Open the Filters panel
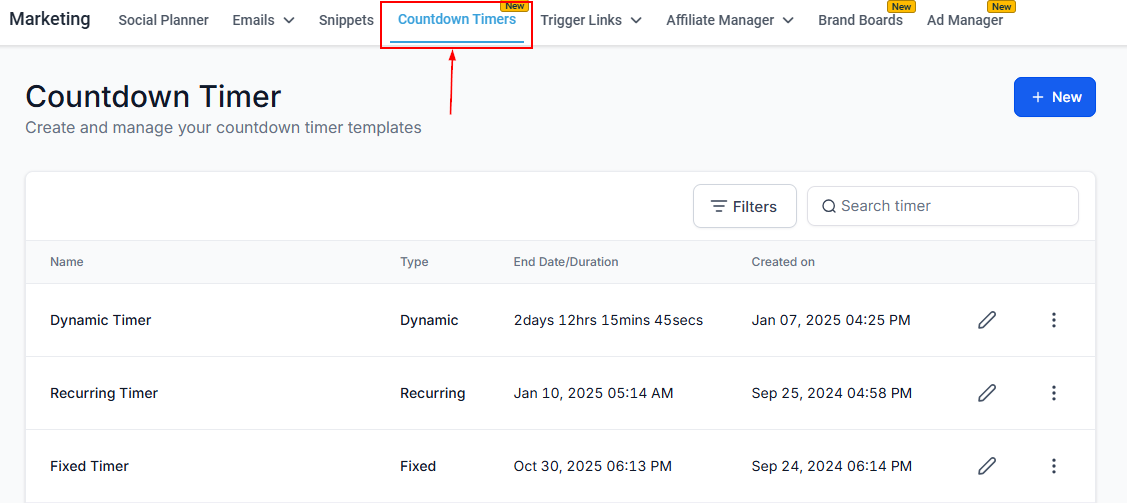The height and width of the screenshot is (503, 1127). tap(744, 206)
